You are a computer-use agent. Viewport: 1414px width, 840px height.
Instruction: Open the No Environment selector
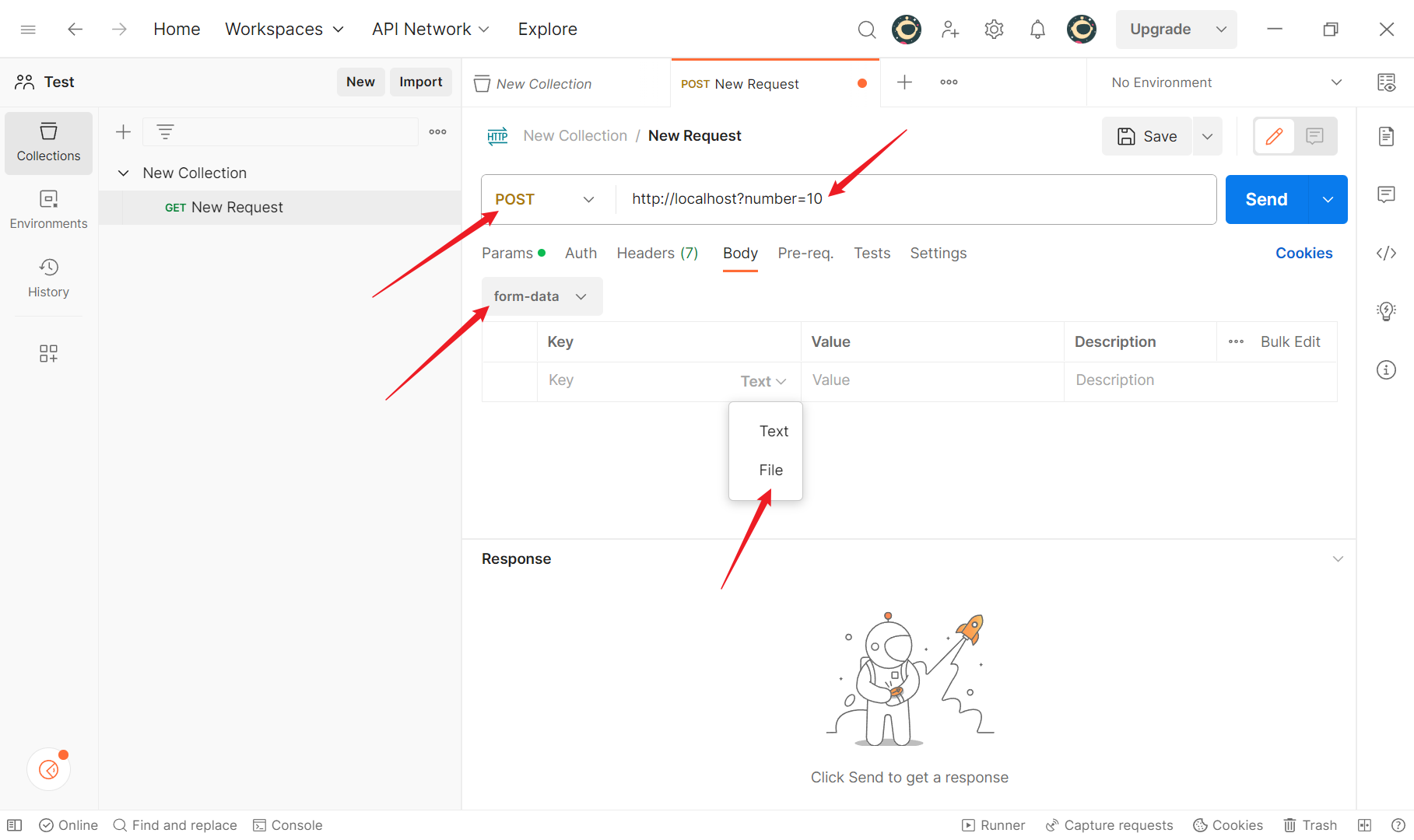[1226, 82]
